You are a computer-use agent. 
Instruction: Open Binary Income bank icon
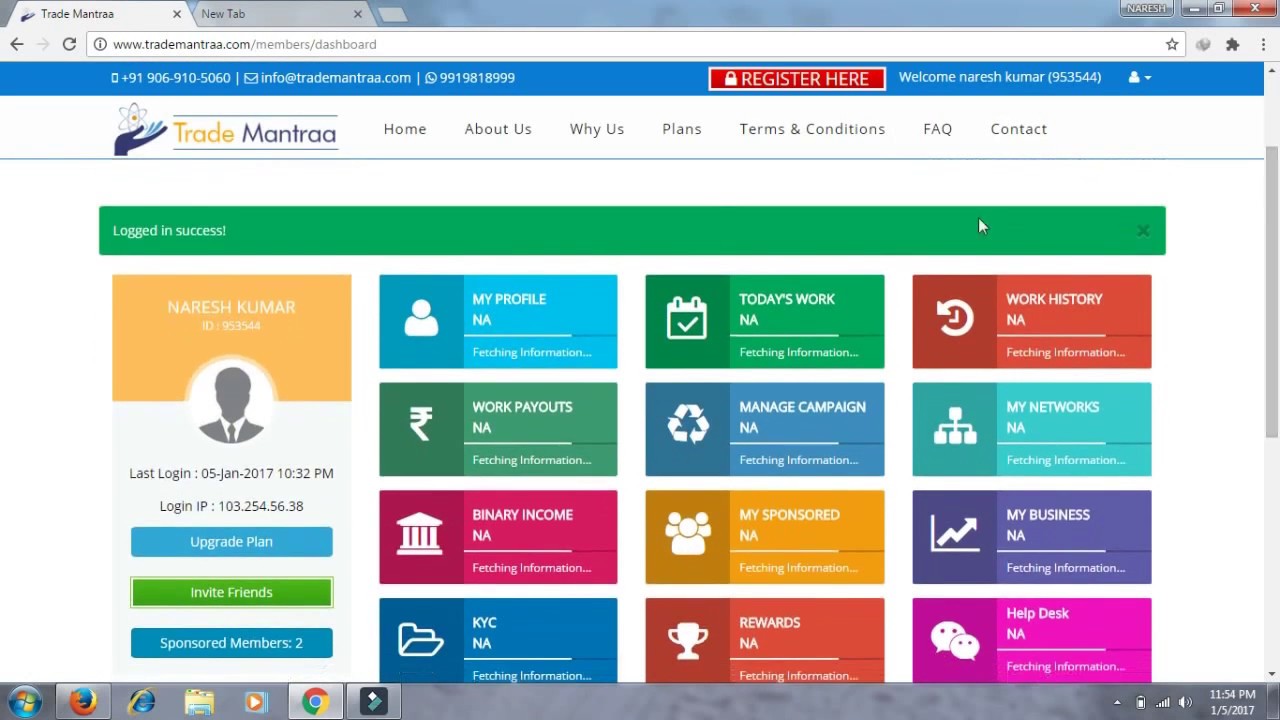pos(419,534)
